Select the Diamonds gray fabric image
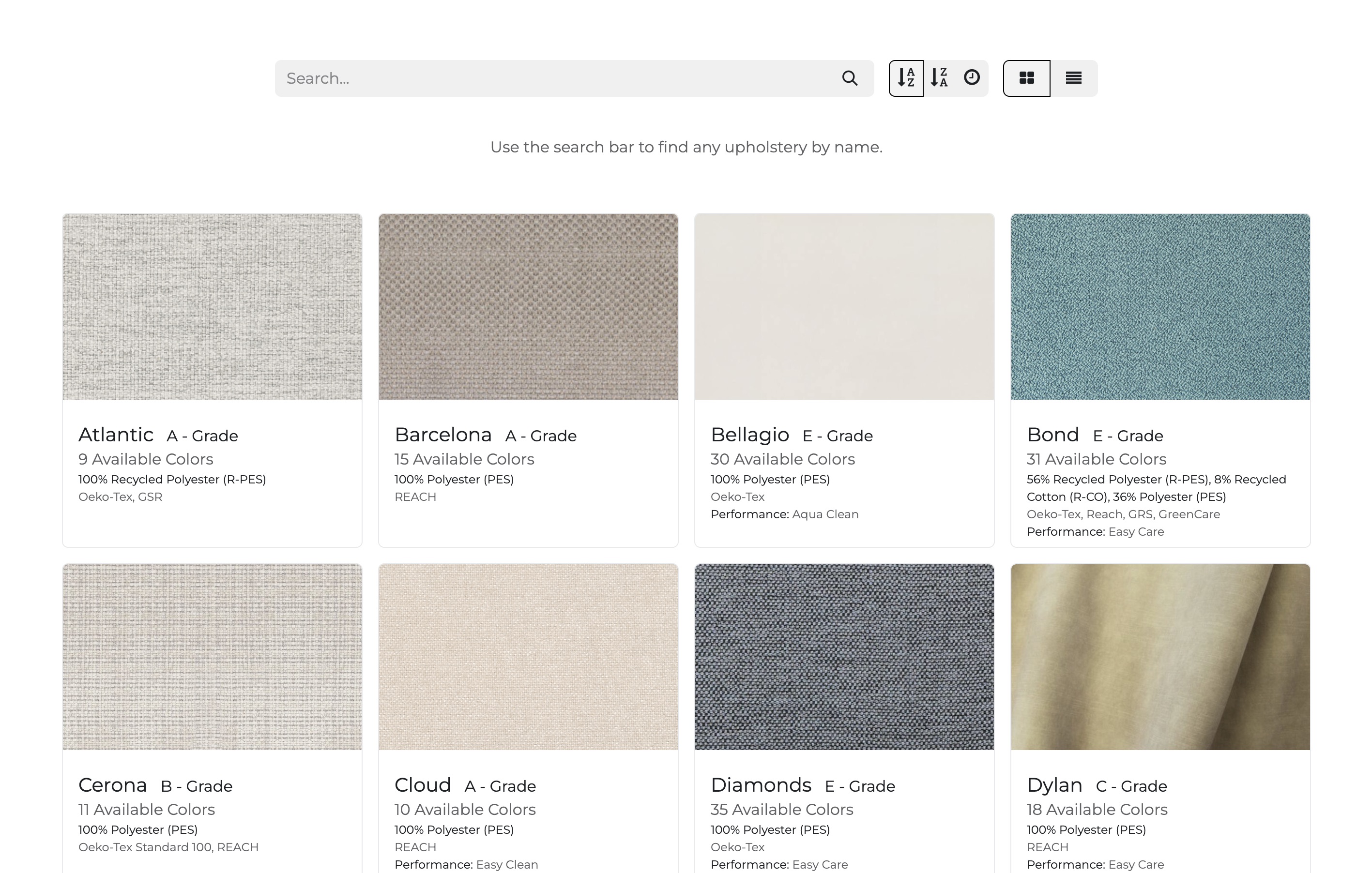The image size is (1372, 873). pyautogui.click(x=844, y=657)
